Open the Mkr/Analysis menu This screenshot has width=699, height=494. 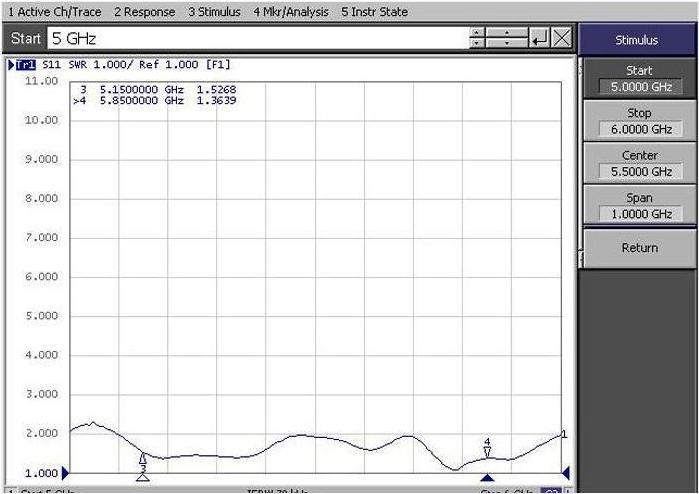click(x=292, y=12)
